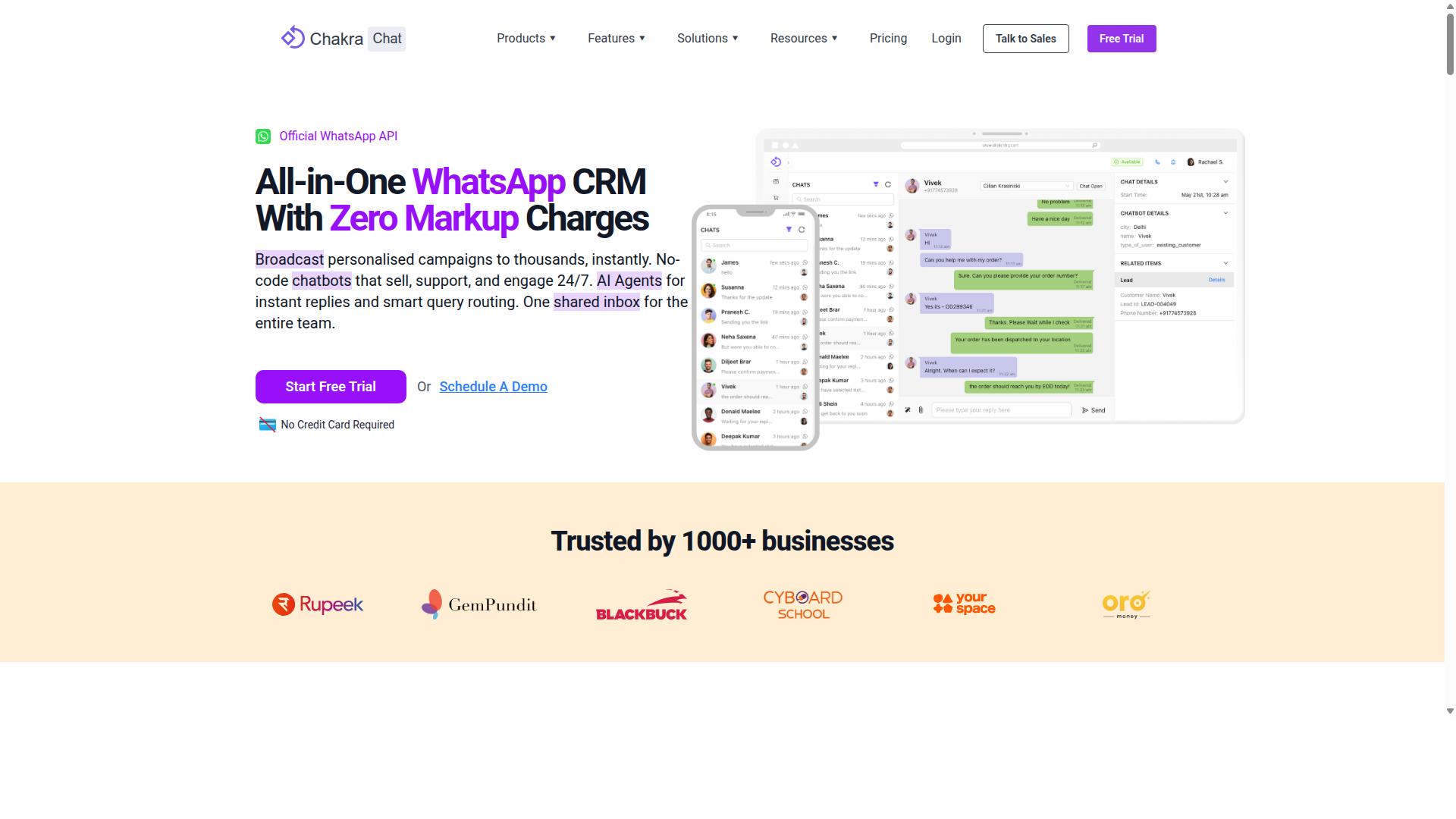Click the phone chats mockup image

[x=755, y=328]
